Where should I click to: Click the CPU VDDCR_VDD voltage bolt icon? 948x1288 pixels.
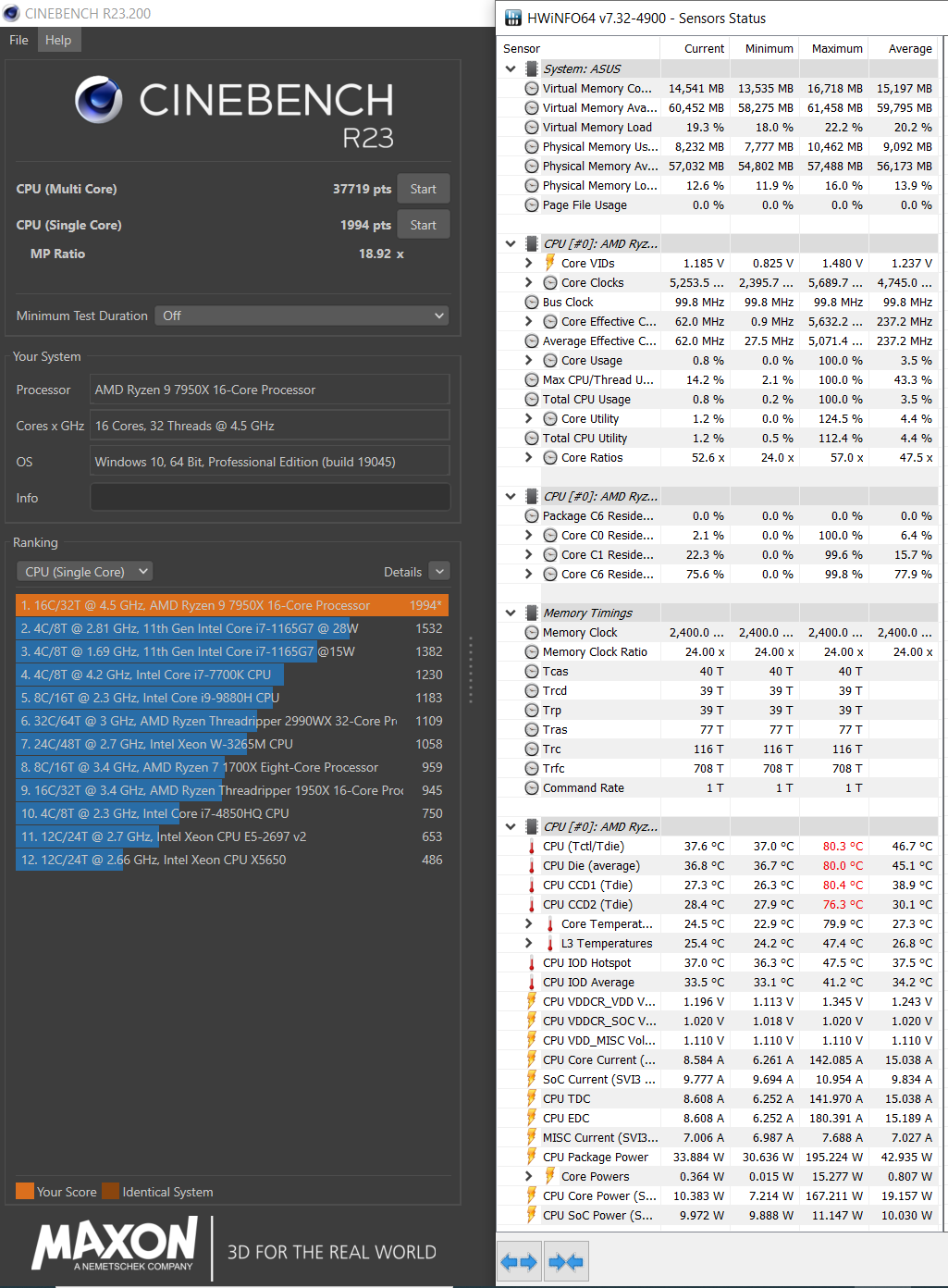532,1001
